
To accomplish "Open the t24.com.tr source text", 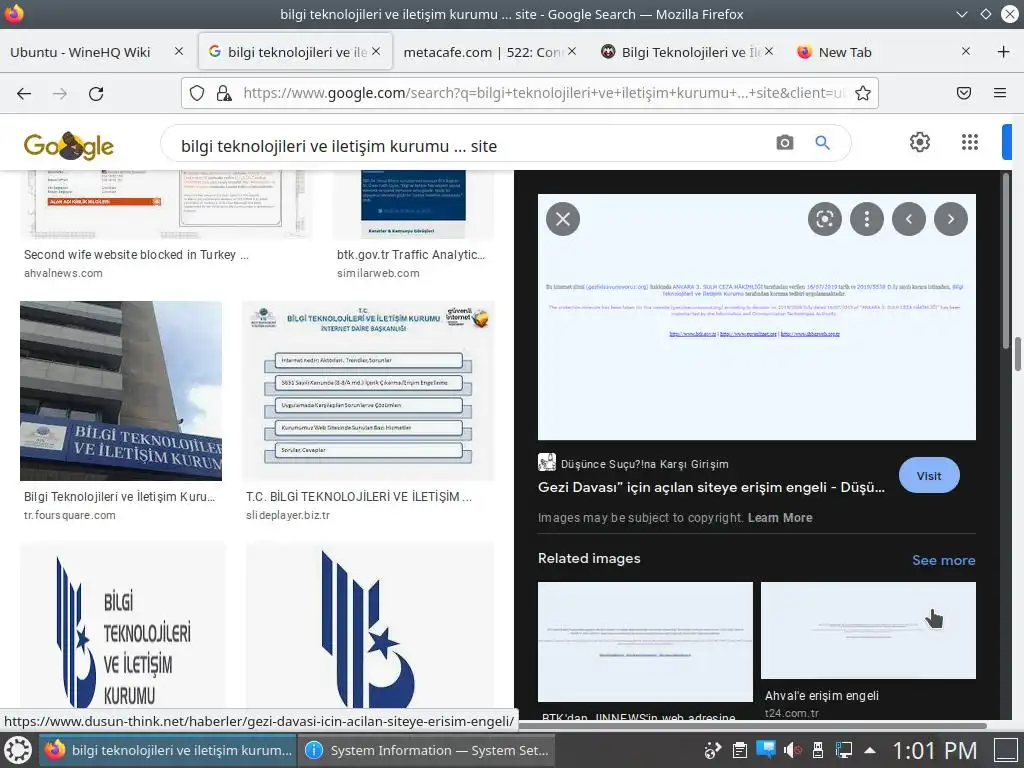I will click(792, 712).
